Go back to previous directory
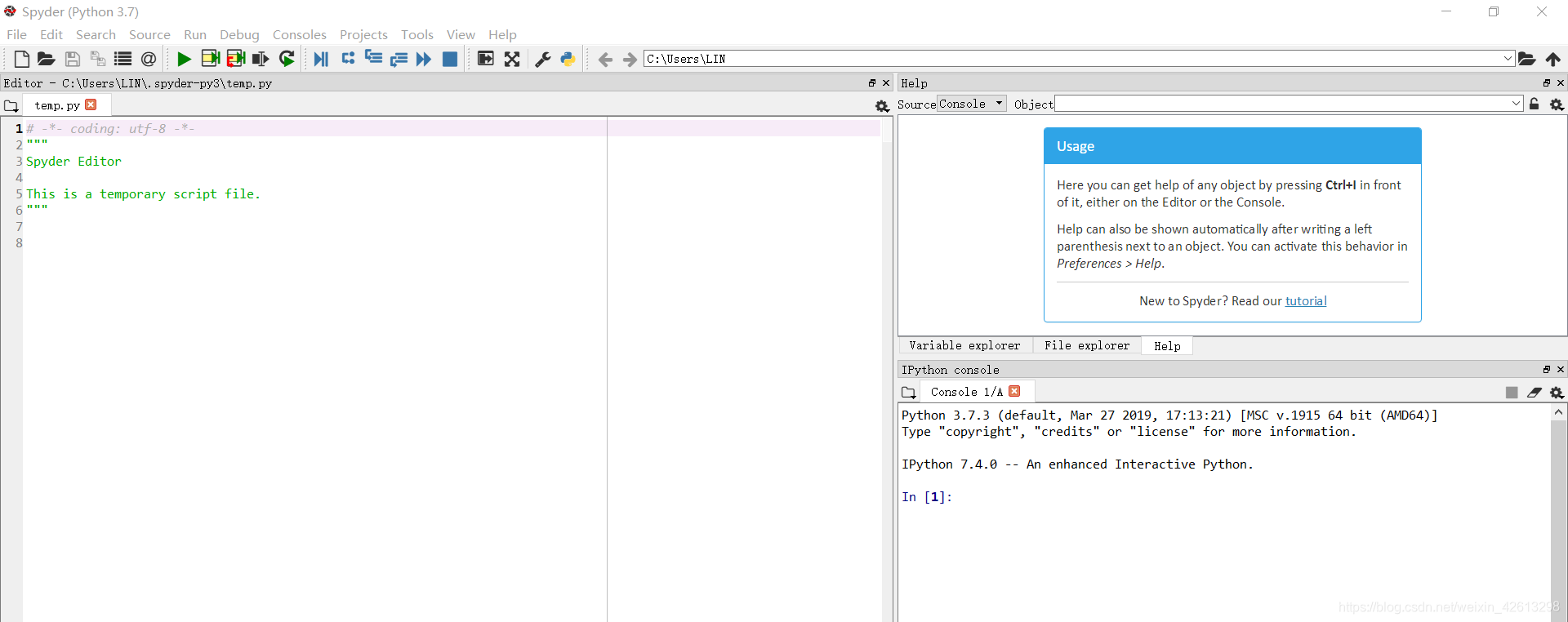This screenshot has height=622, width=1568. coord(605,59)
